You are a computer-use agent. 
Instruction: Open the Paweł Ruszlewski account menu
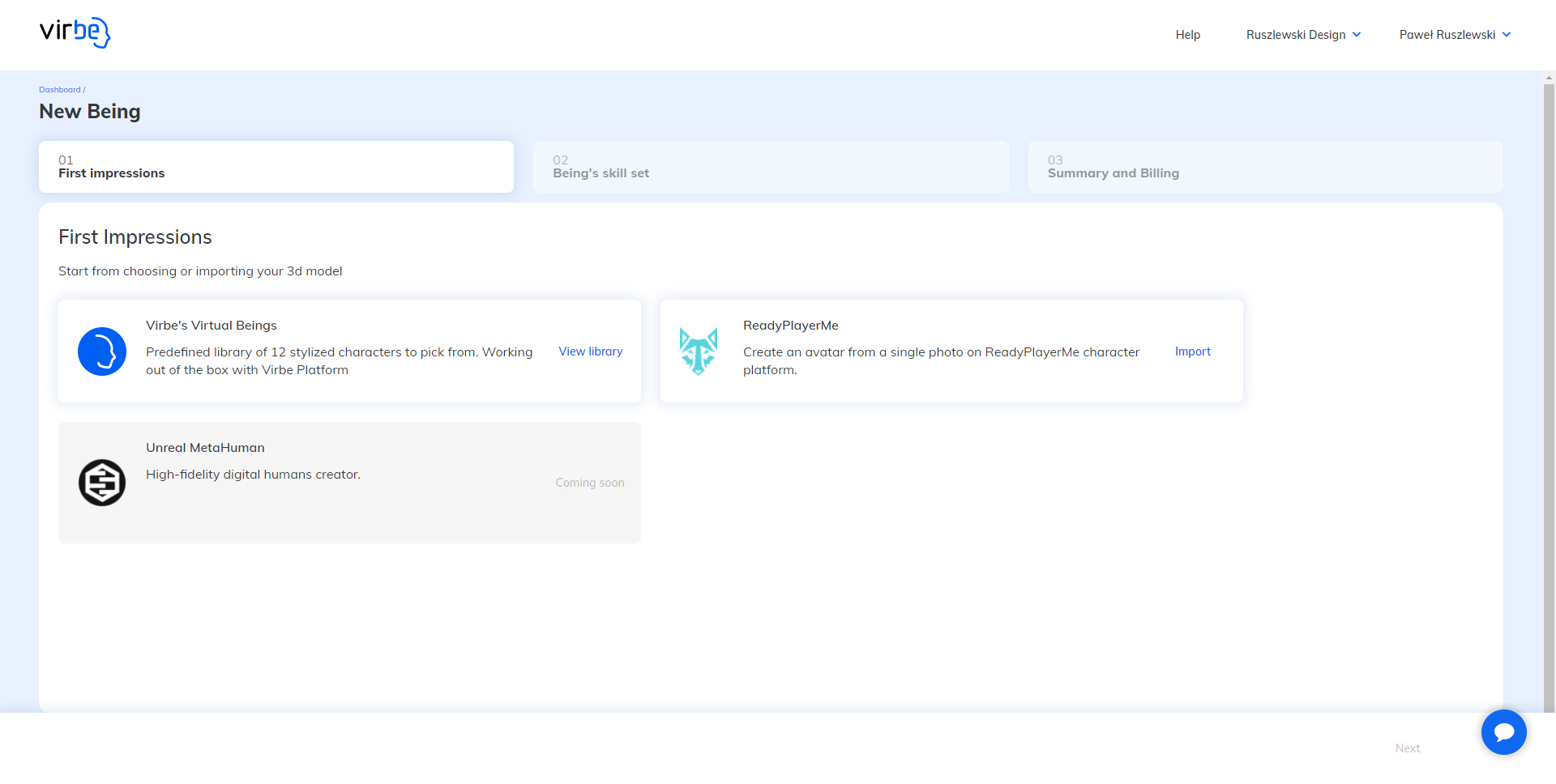click(1455, 35)
